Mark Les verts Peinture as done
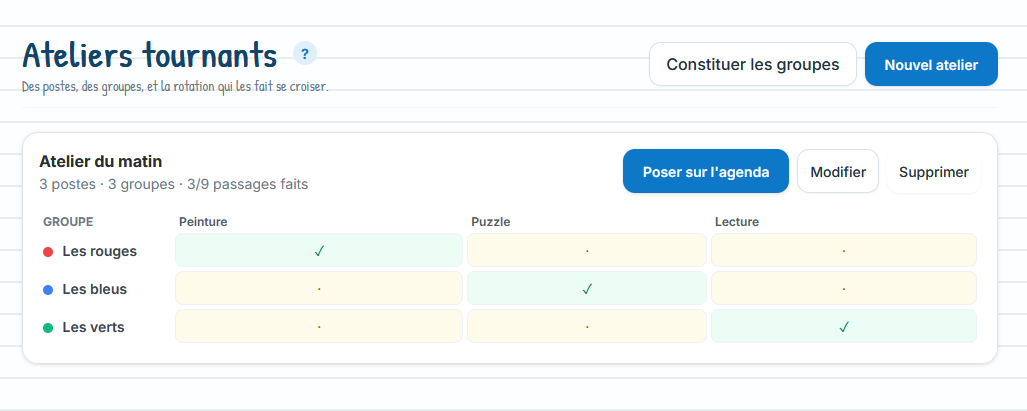Viewport: 1027px width, 411px height. (318, 326)
